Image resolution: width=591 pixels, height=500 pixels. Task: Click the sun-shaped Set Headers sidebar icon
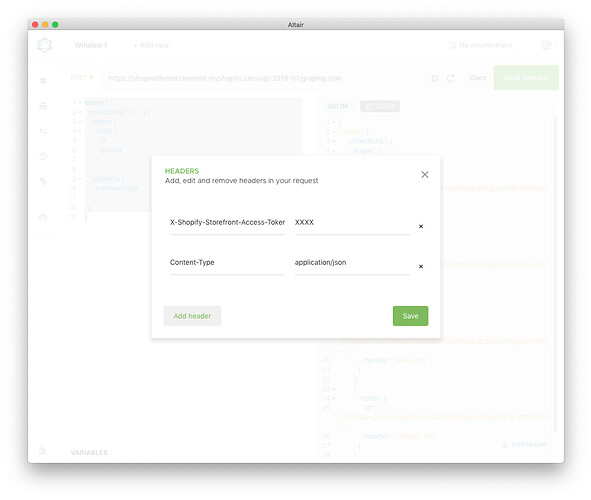click(43, 80)
